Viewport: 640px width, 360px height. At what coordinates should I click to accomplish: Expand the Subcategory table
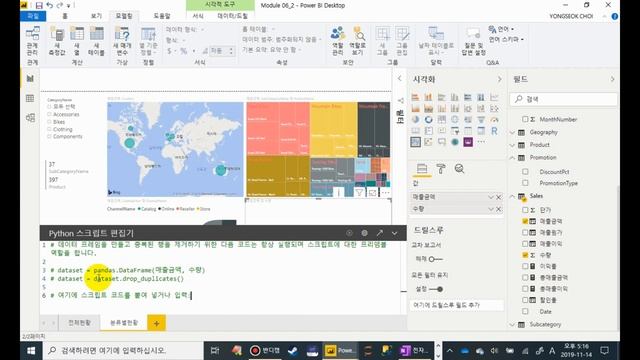[x=513, y=324]
